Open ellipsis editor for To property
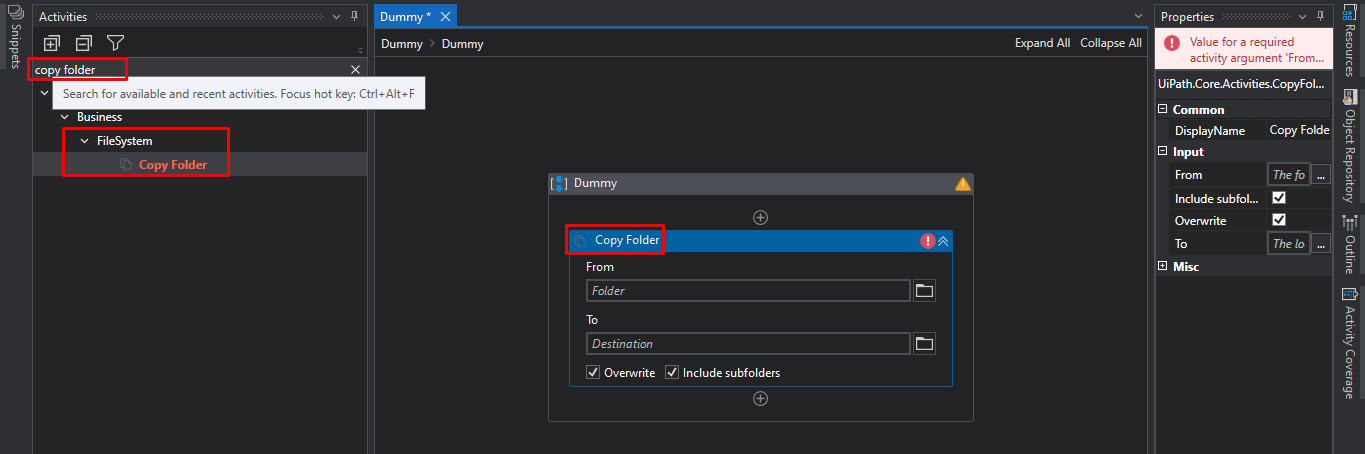This screenshot has height=454, width=1365. pyautogui.click(x=1321, y=244)
